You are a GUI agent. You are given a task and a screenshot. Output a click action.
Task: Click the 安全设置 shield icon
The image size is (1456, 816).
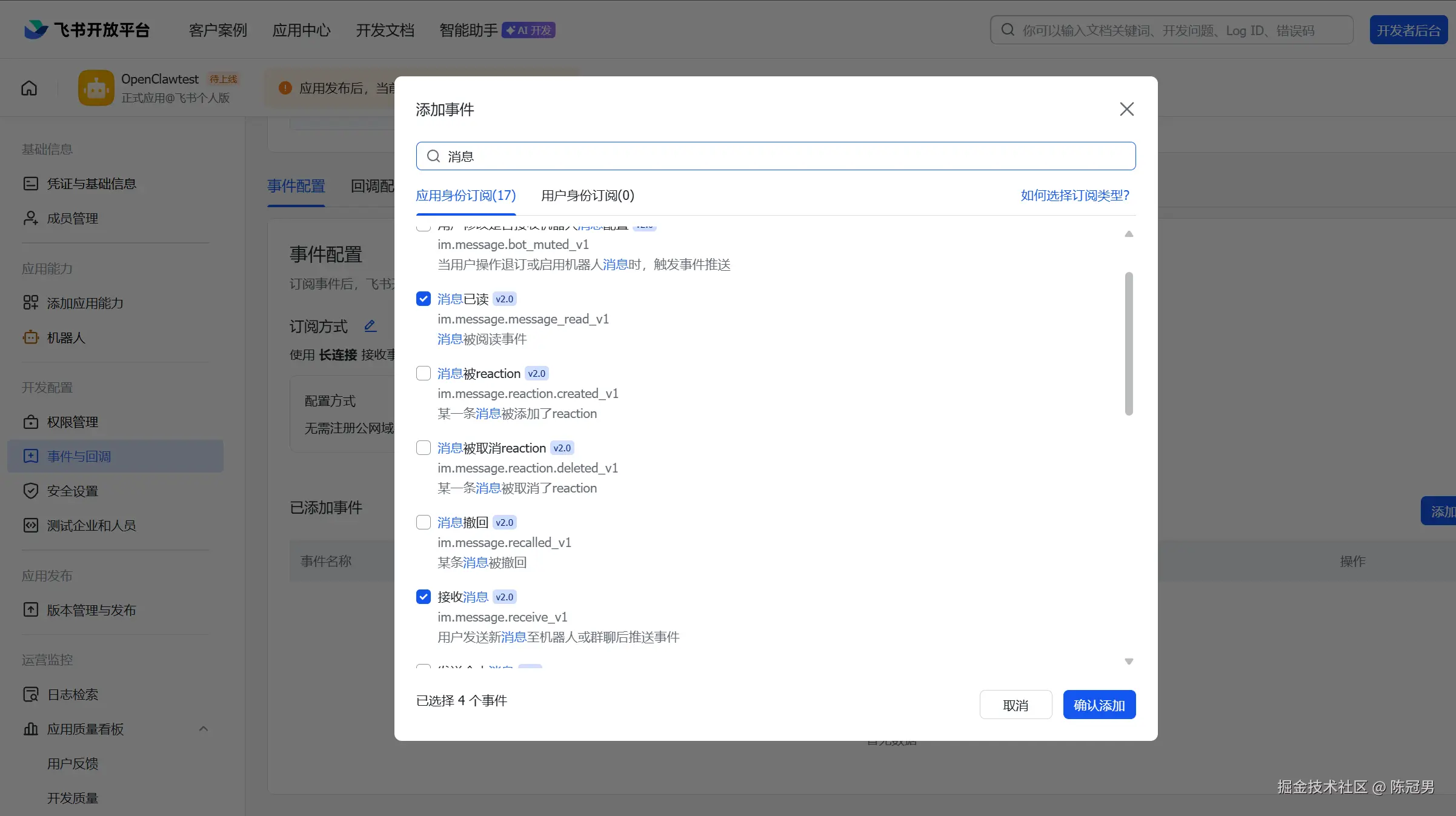(30, 491)
